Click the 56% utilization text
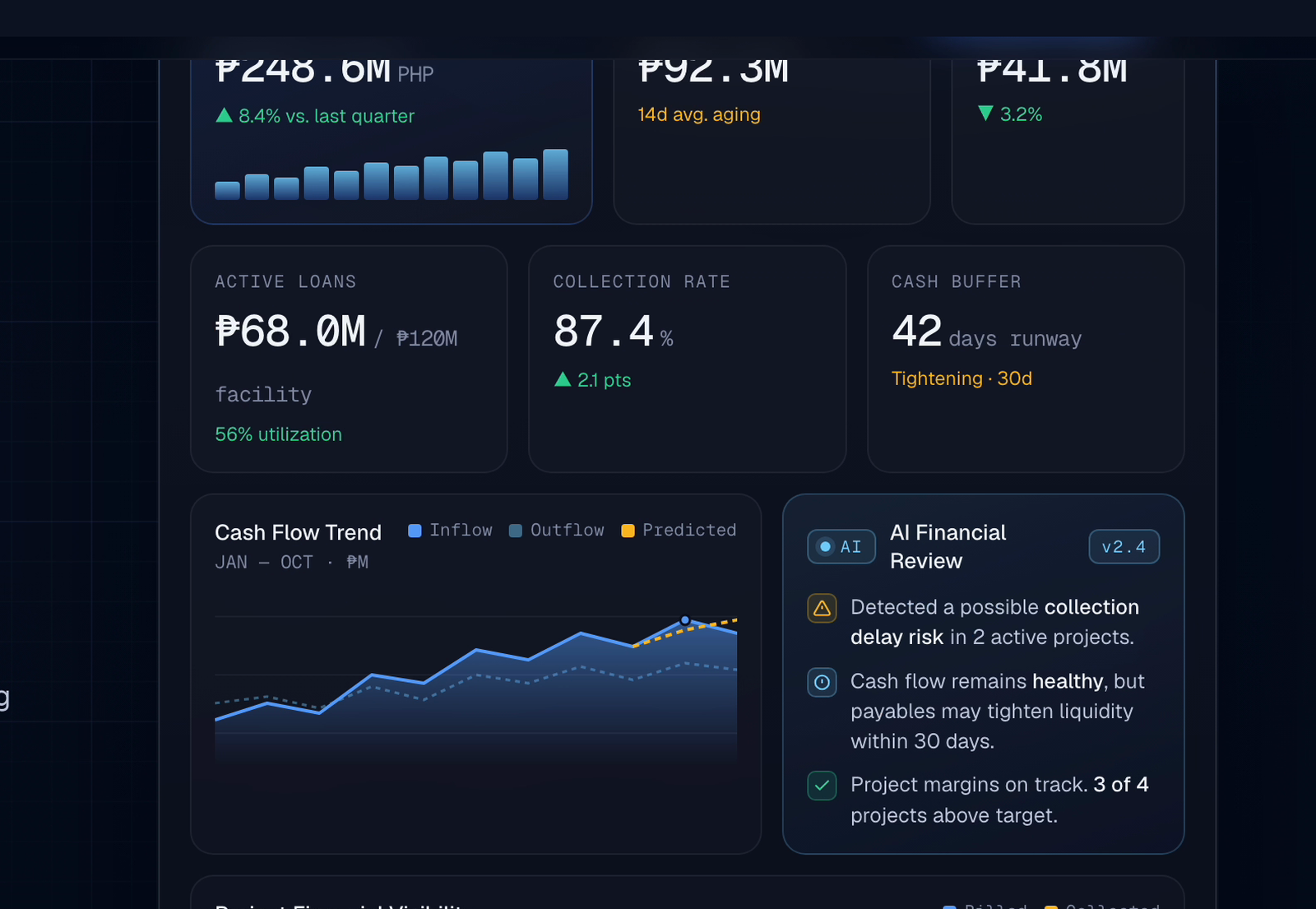Image resolution: width=1316 pixels, height=909 pixels. (278, 434)
